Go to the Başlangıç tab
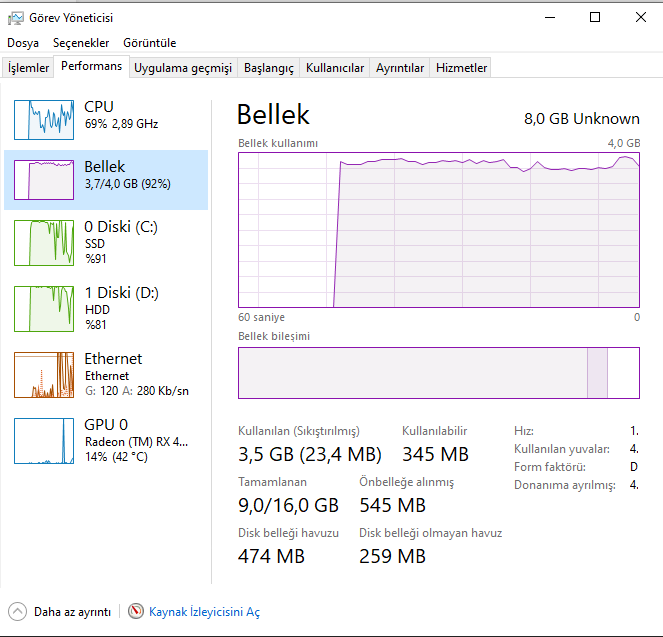 click(269, 68)
